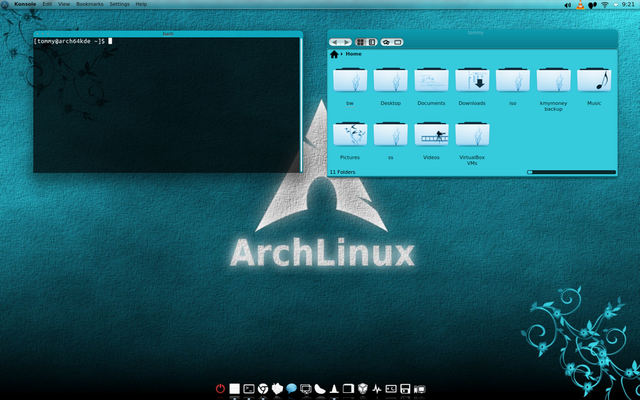Screen dimensions: 640x400
Task: Open VLC cone icon in system tray
Action: click(580, 5)
